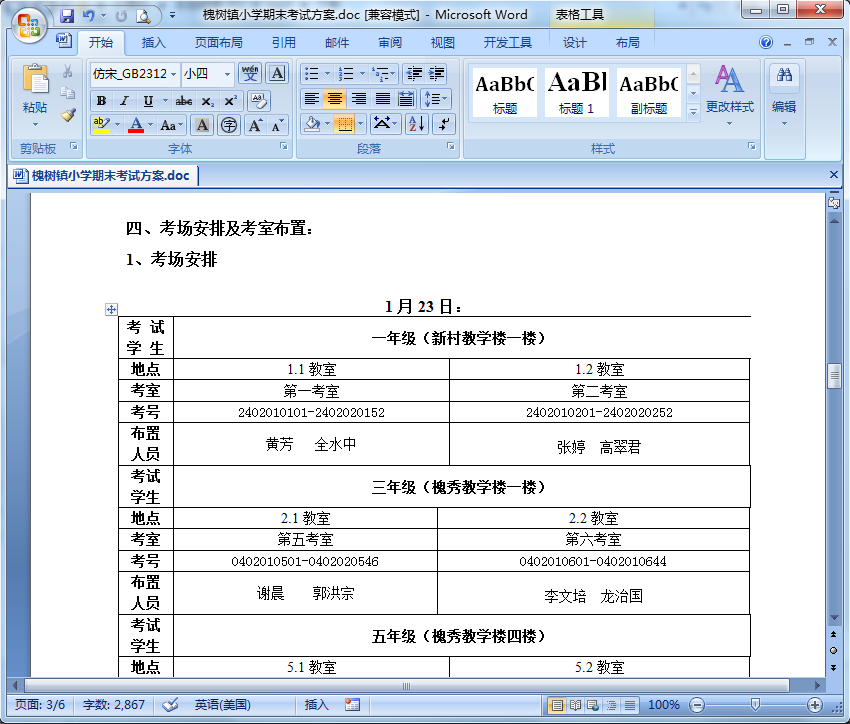Select the underline icon

point(148,100)
